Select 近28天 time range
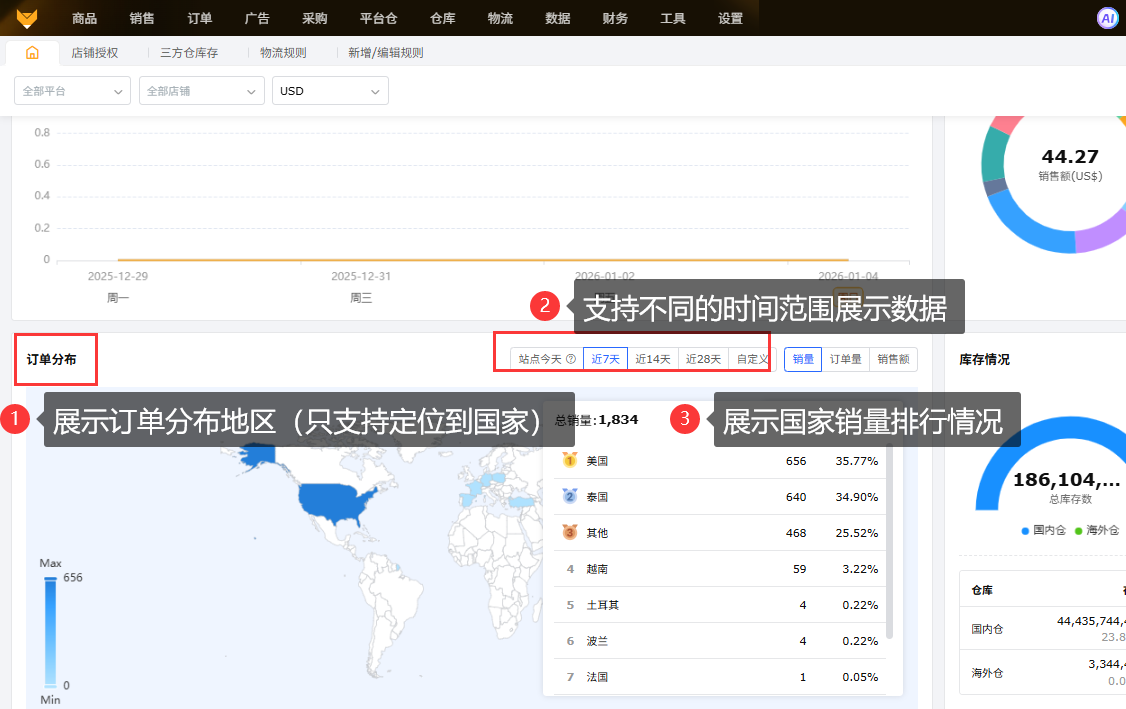The image size is (1126, 709). tap(703, 359)
